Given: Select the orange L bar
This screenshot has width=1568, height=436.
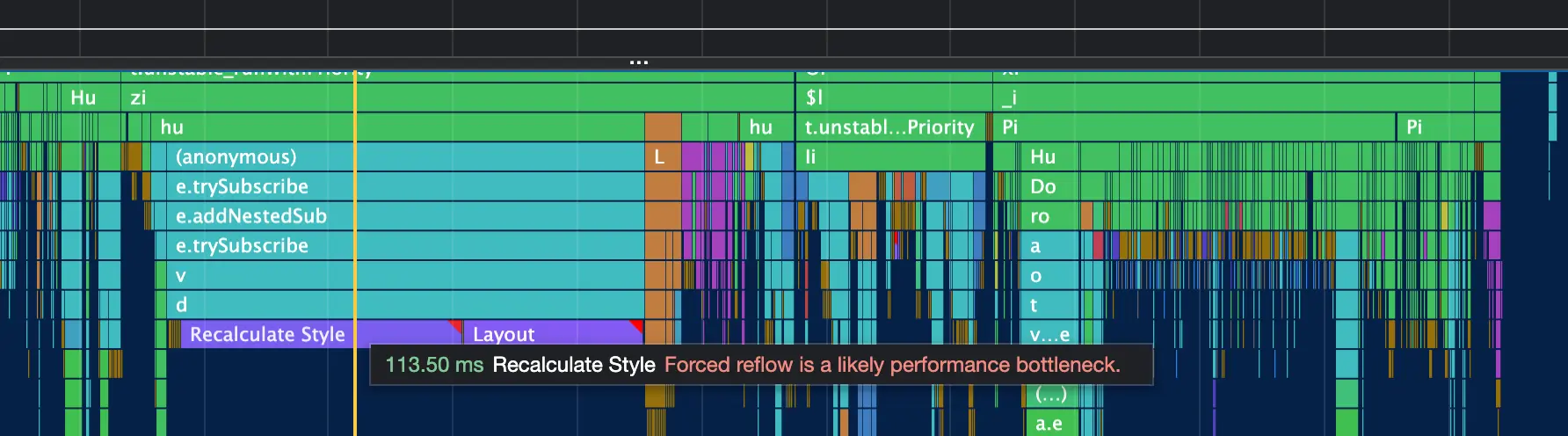Looking at the screenshot, I should pos(663,156).
